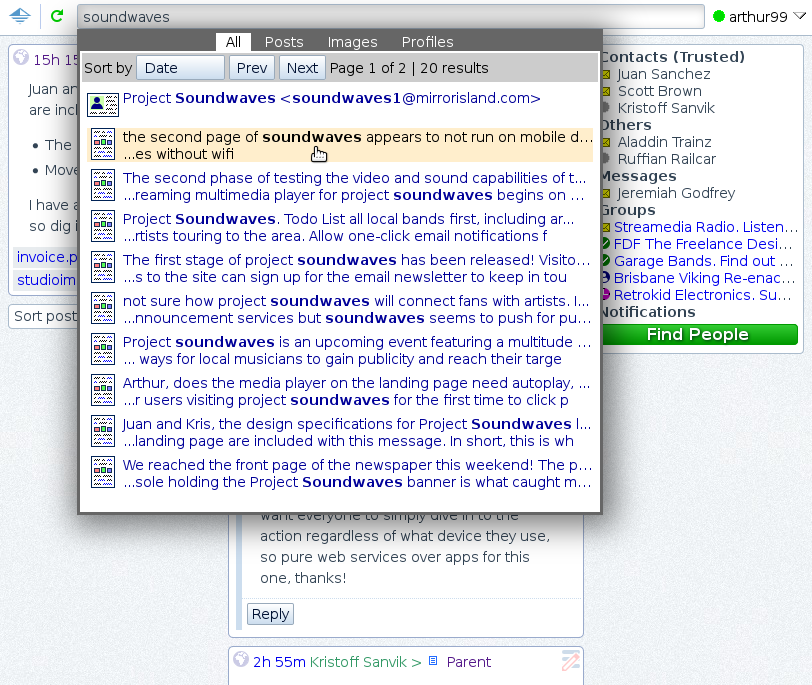
Task: Select contact Juan Sanchez
Action: coord(663,74)
